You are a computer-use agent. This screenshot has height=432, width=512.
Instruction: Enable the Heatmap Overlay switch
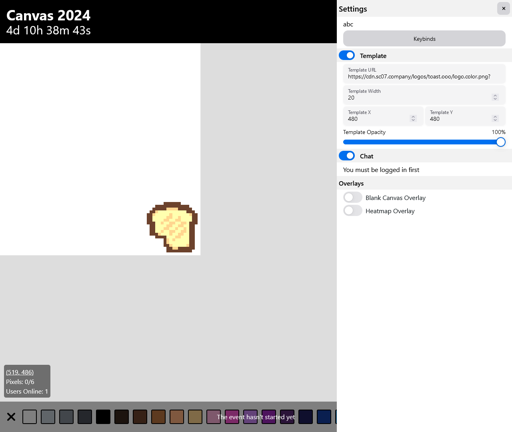point(353,211)
